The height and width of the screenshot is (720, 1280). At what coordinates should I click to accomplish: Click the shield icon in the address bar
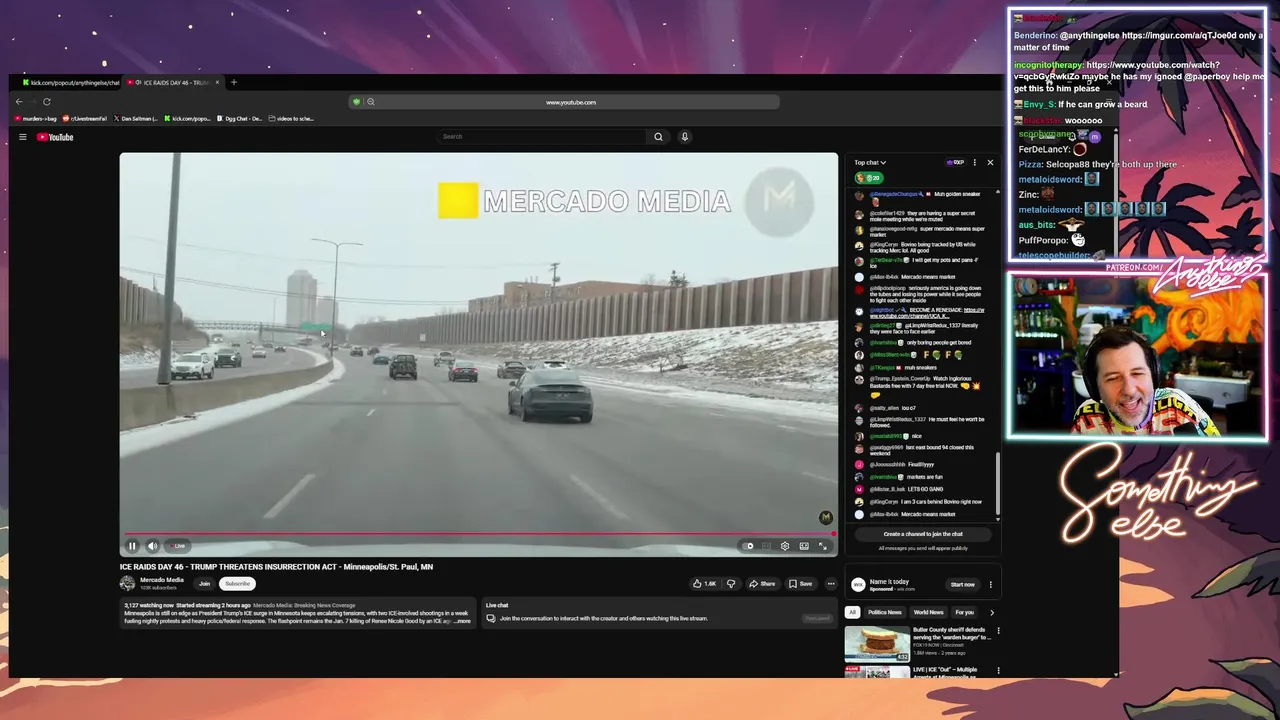[x=356, y=102]
